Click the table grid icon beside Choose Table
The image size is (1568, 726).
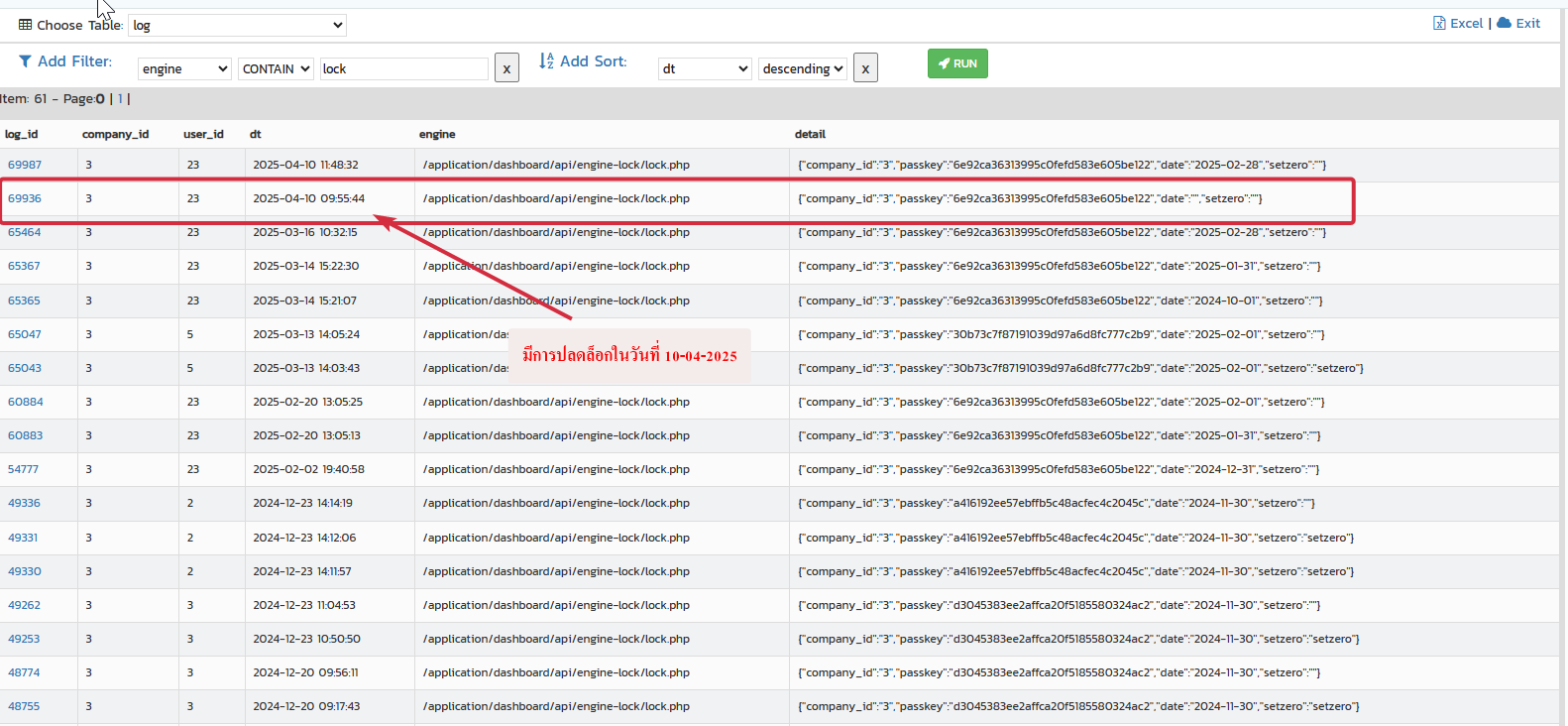(25, 25)
